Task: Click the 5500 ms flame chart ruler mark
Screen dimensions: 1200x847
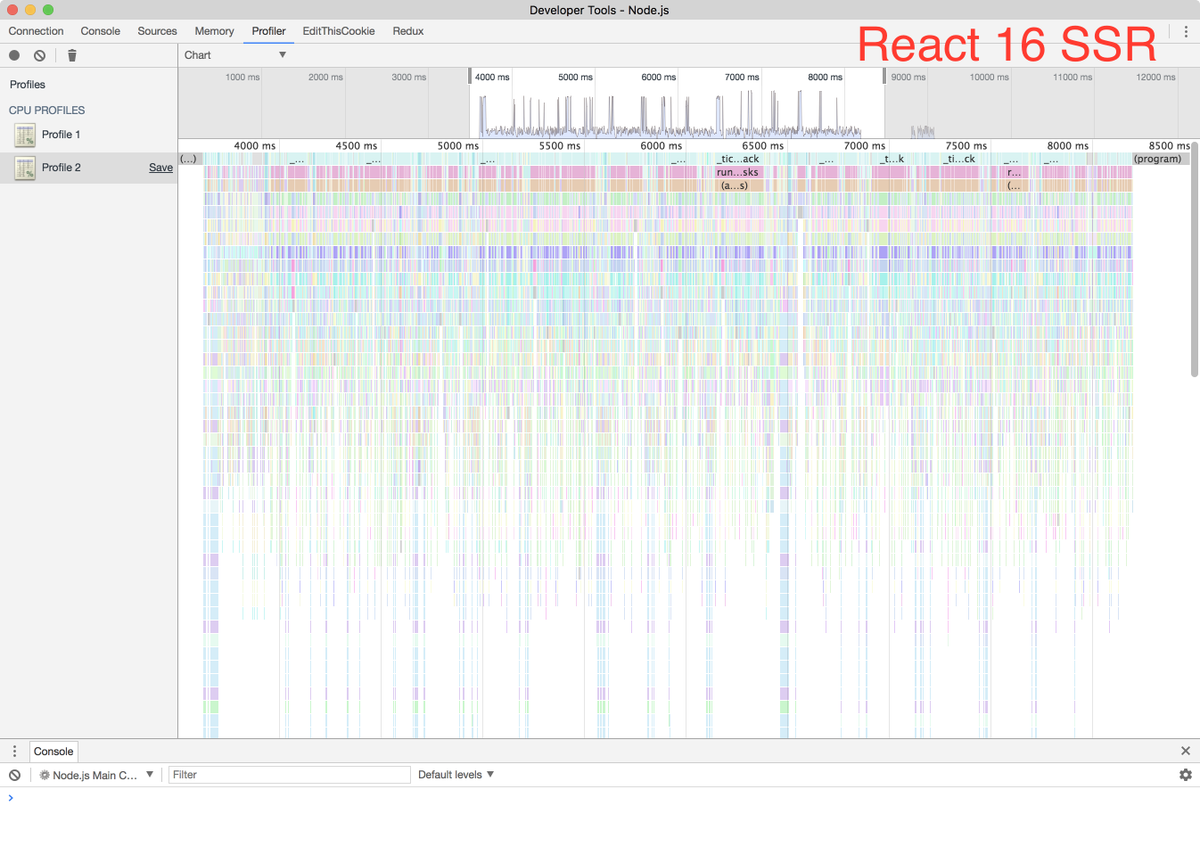Action: [560, 146]
